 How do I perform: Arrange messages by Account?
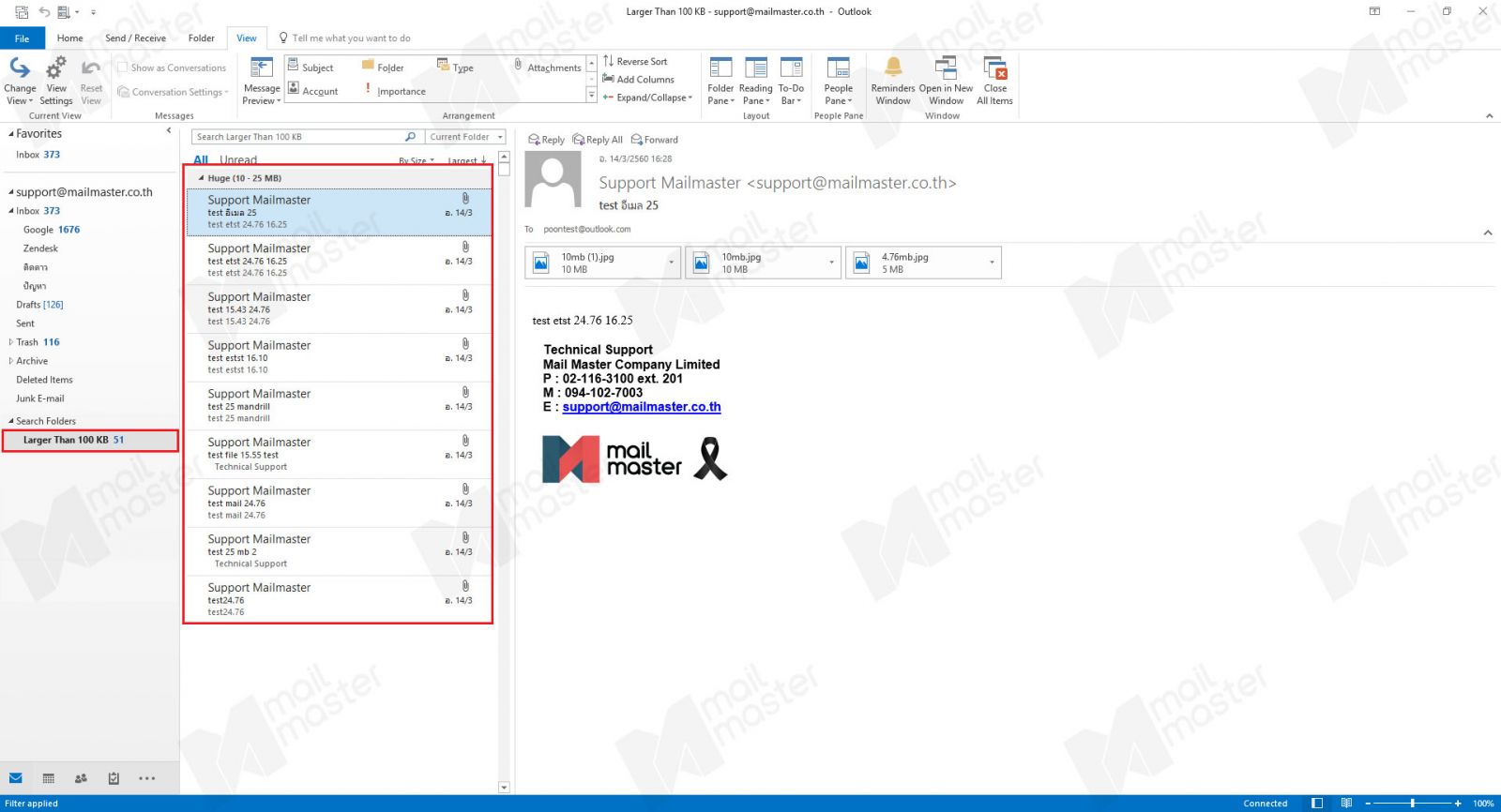coord(312,90)
